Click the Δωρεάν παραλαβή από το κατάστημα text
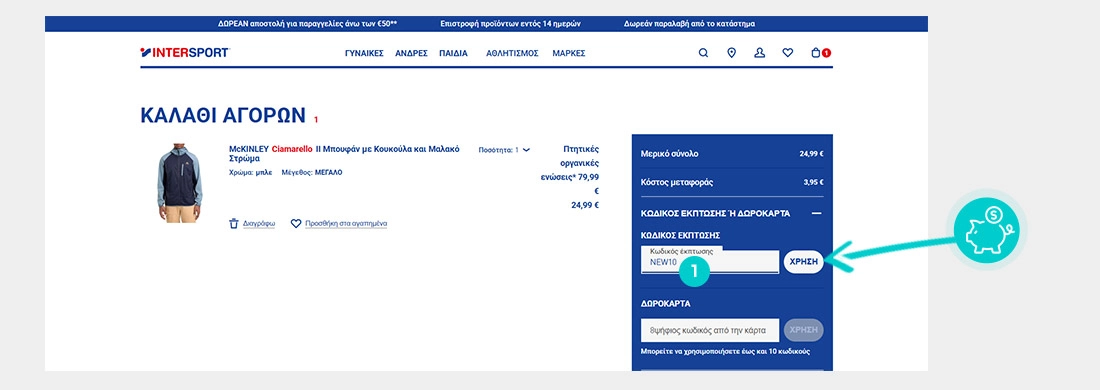The width and height of the screenshot is (1100, 390). click(690, 24)
